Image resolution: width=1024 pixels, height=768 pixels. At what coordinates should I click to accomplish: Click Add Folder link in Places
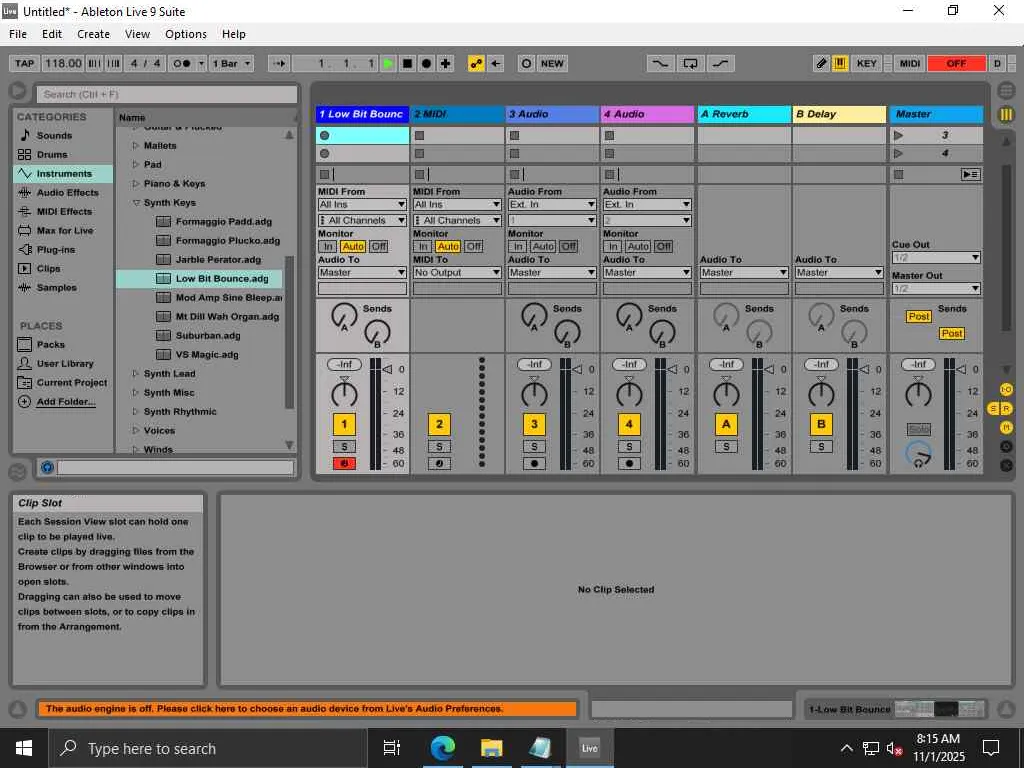pos(65,402)
